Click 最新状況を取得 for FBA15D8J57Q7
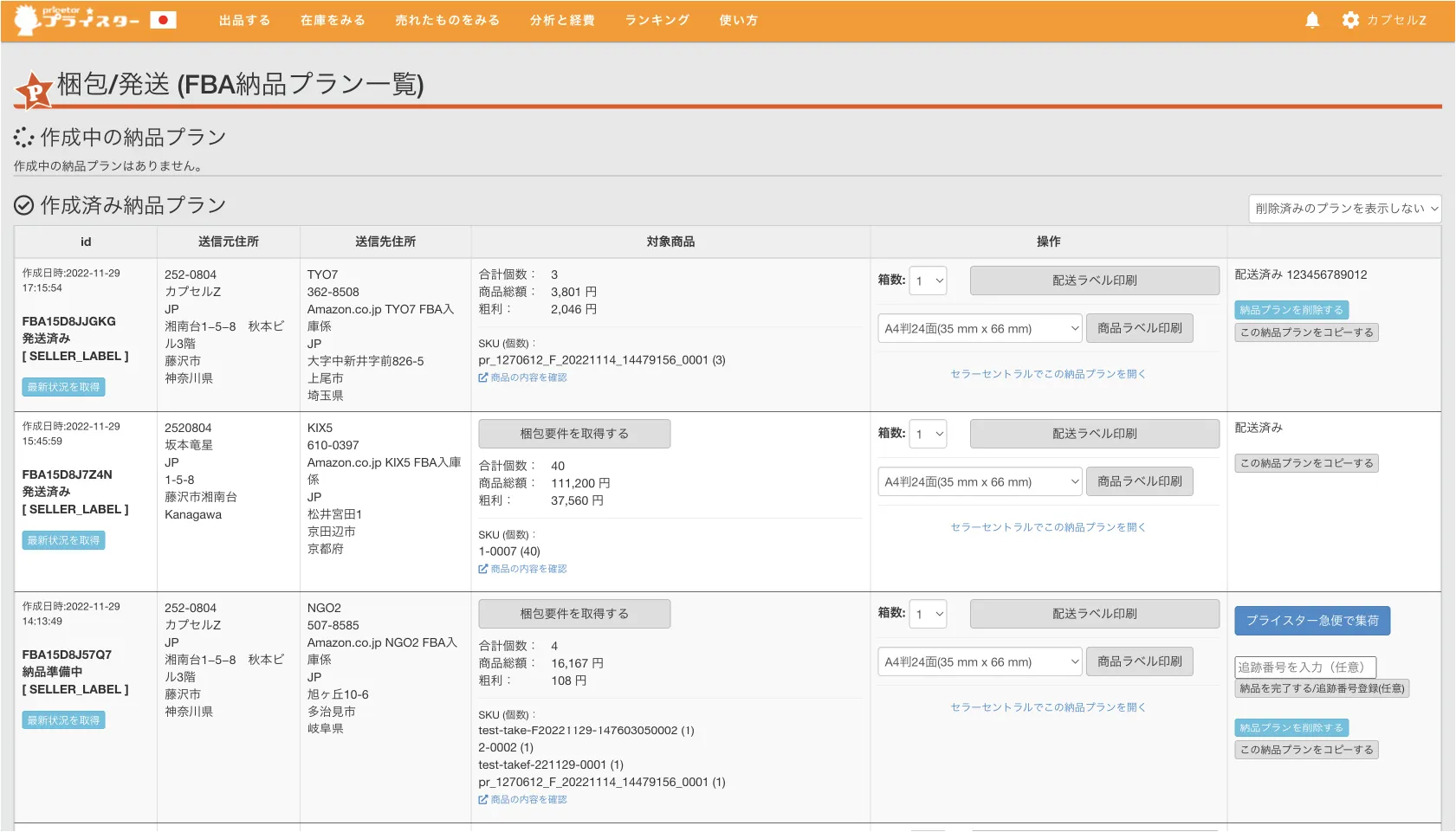 point(63,720)
